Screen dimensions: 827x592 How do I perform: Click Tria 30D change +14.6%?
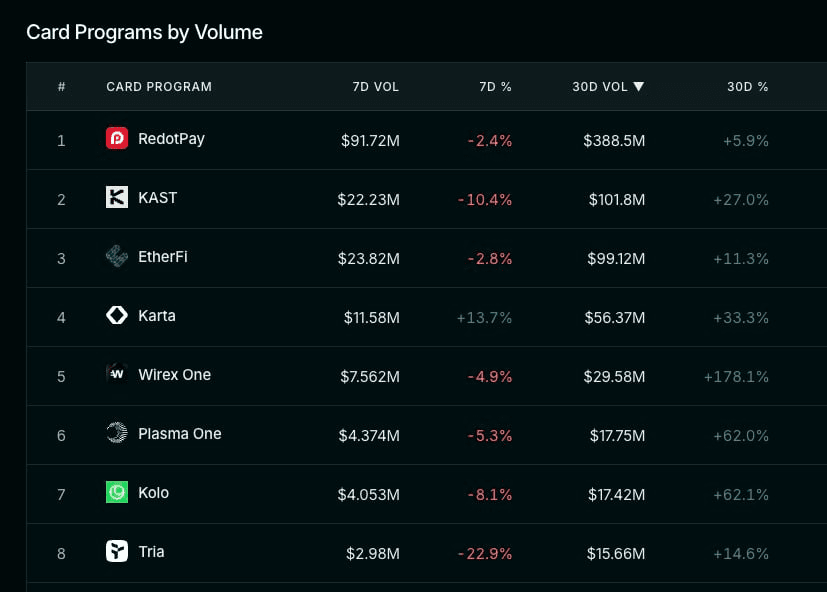click(x=741, y=554)
